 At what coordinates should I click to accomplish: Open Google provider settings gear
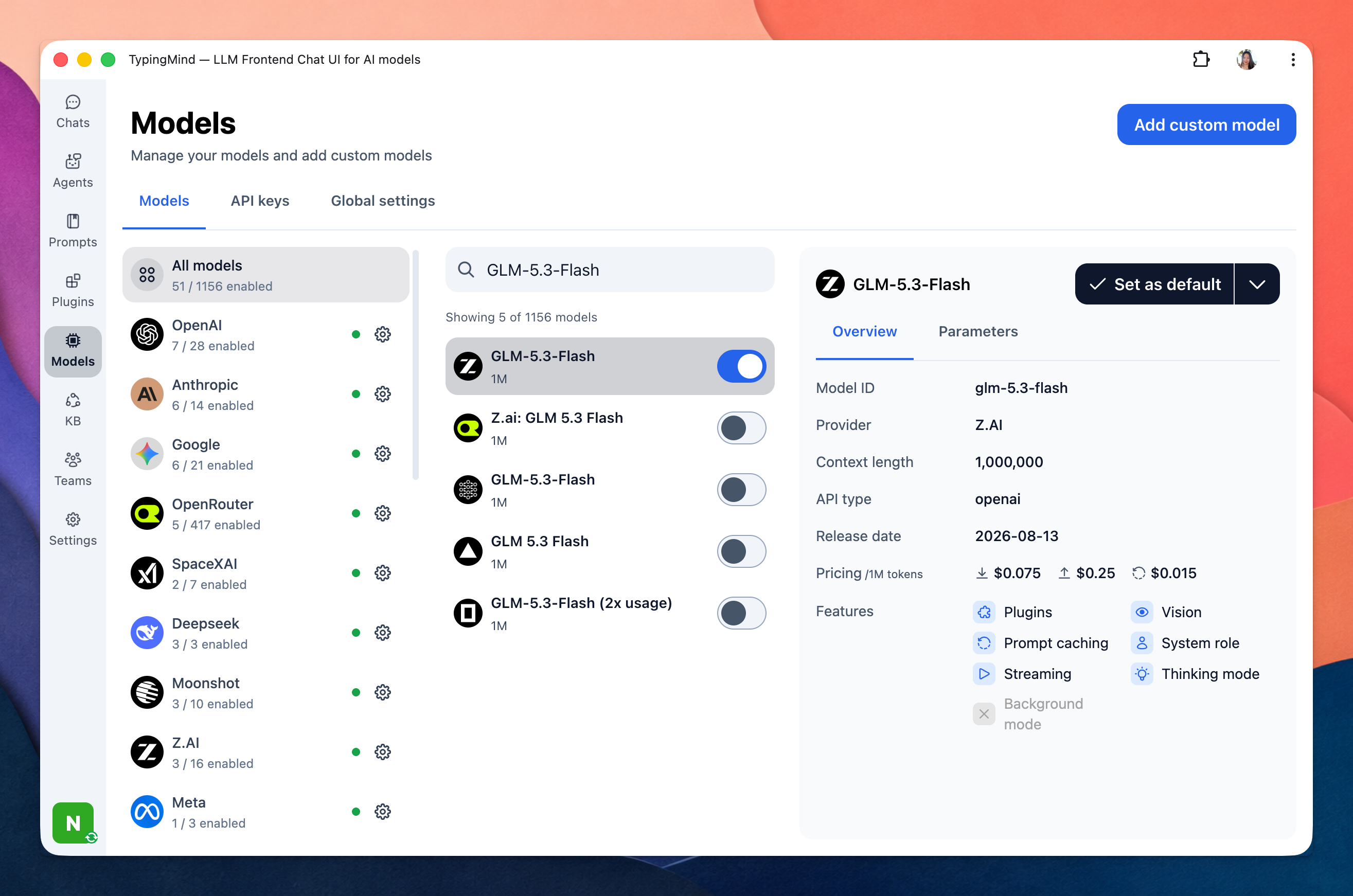click(x=382, y=454)
